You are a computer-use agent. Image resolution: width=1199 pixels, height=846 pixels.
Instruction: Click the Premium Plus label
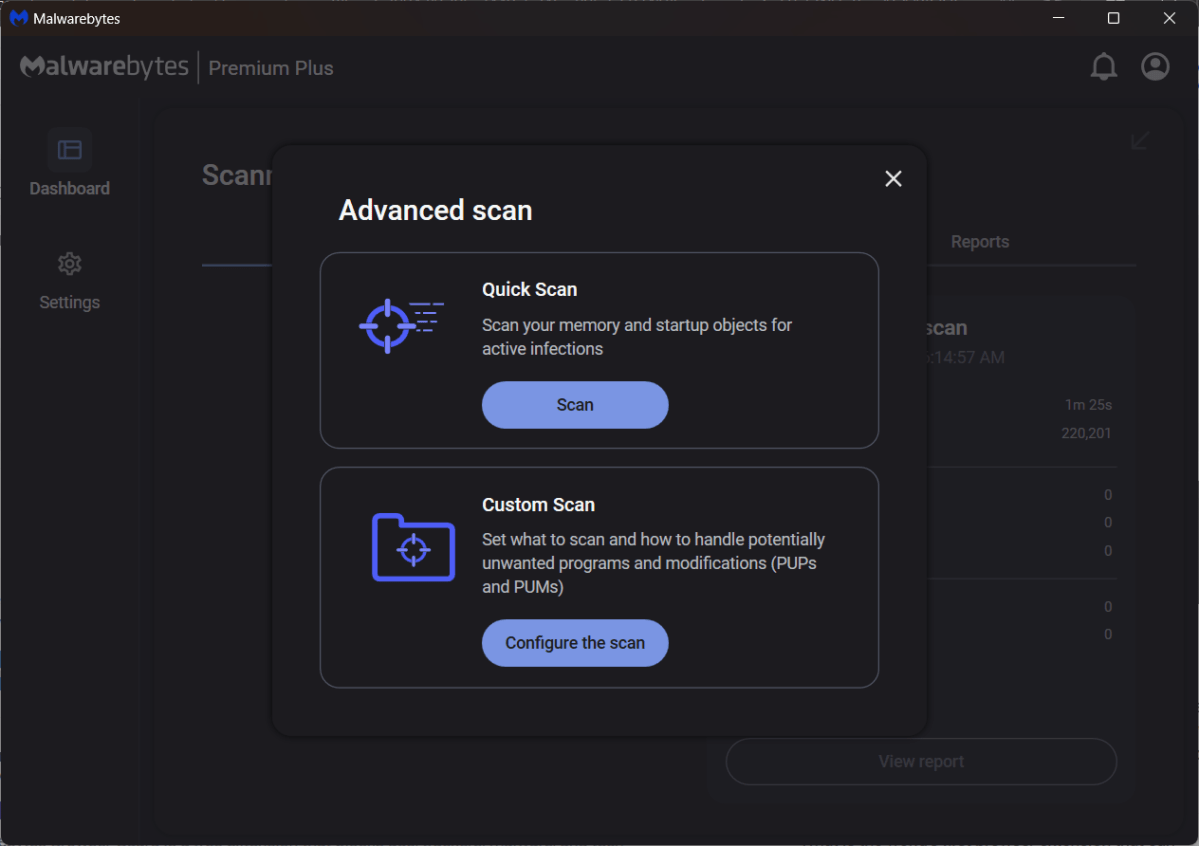[271, 68]
